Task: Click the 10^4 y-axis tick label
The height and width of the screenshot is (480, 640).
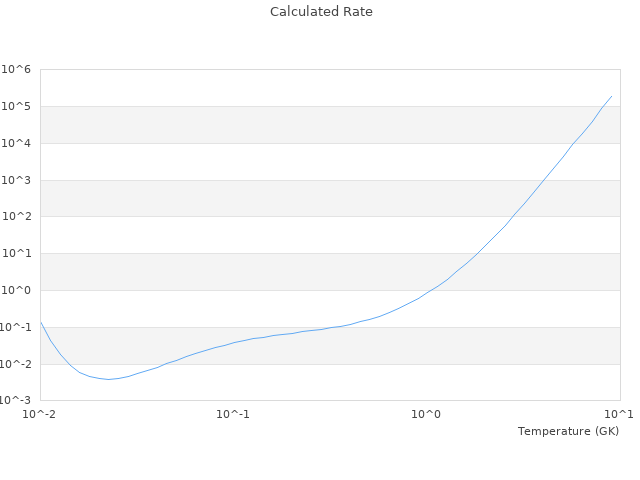Action: [17, 143]
